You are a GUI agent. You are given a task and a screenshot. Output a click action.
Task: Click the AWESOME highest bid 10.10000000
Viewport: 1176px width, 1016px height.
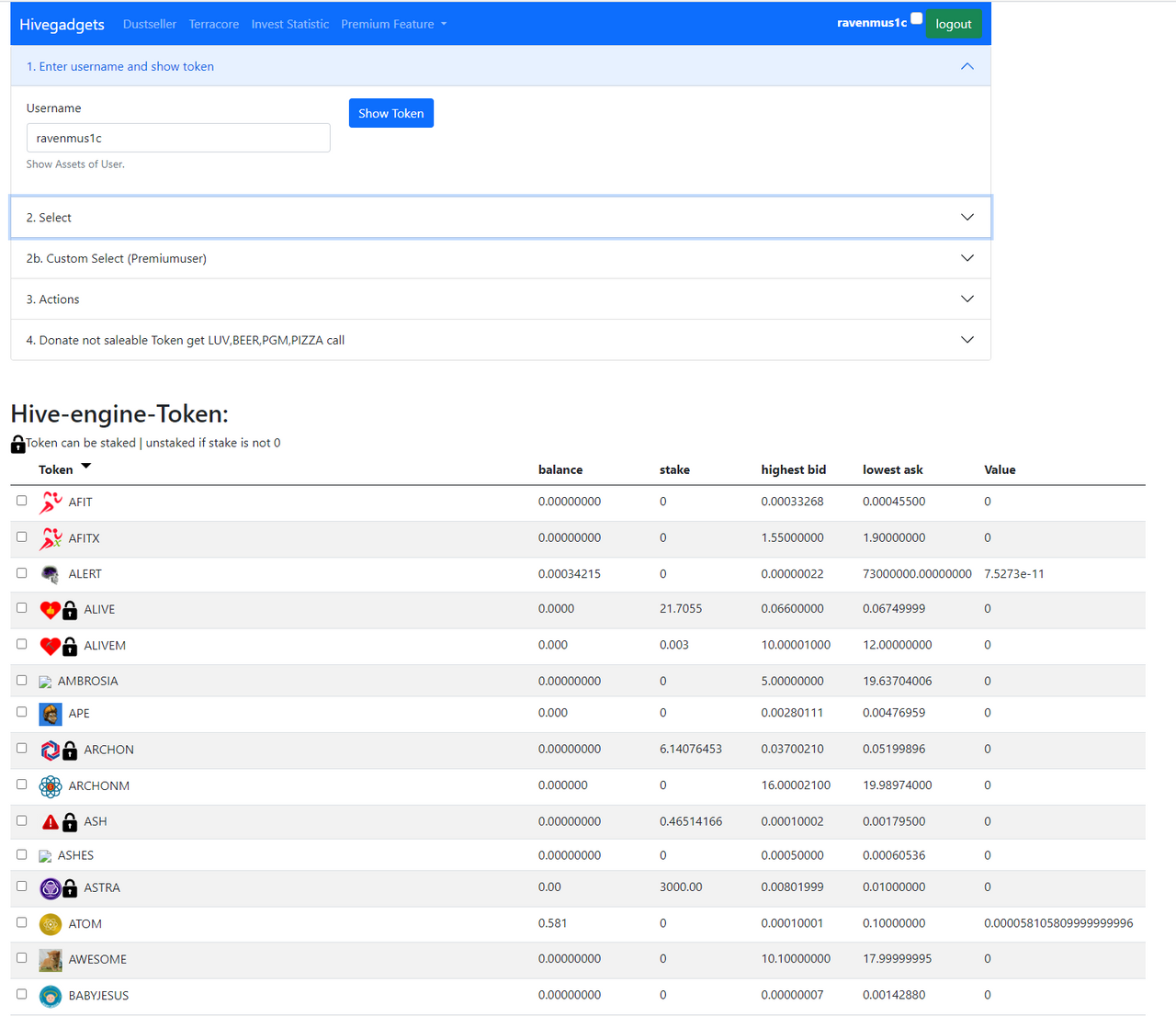(x=796, y=959)
